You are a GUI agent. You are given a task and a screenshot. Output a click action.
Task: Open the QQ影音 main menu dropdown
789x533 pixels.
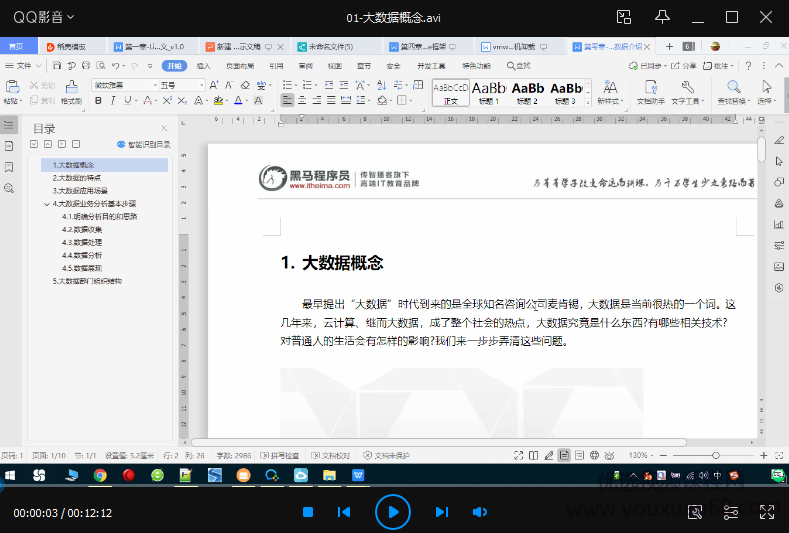point(43,17)
